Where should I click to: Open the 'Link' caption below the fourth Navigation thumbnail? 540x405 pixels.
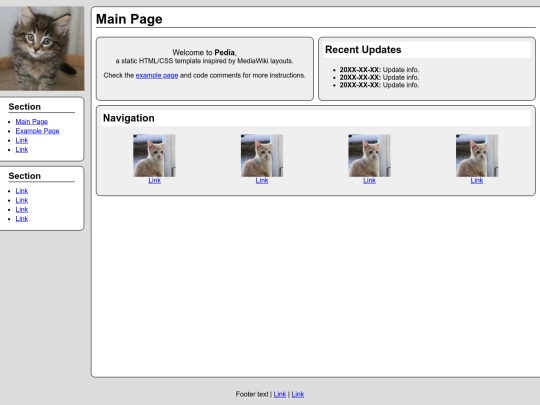click(477, 180)
